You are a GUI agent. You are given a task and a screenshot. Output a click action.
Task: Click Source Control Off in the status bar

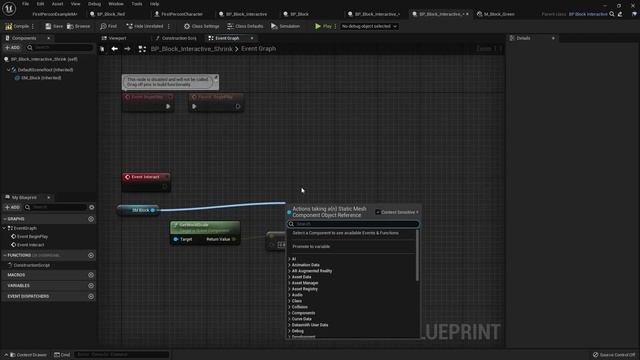point(614,355)
